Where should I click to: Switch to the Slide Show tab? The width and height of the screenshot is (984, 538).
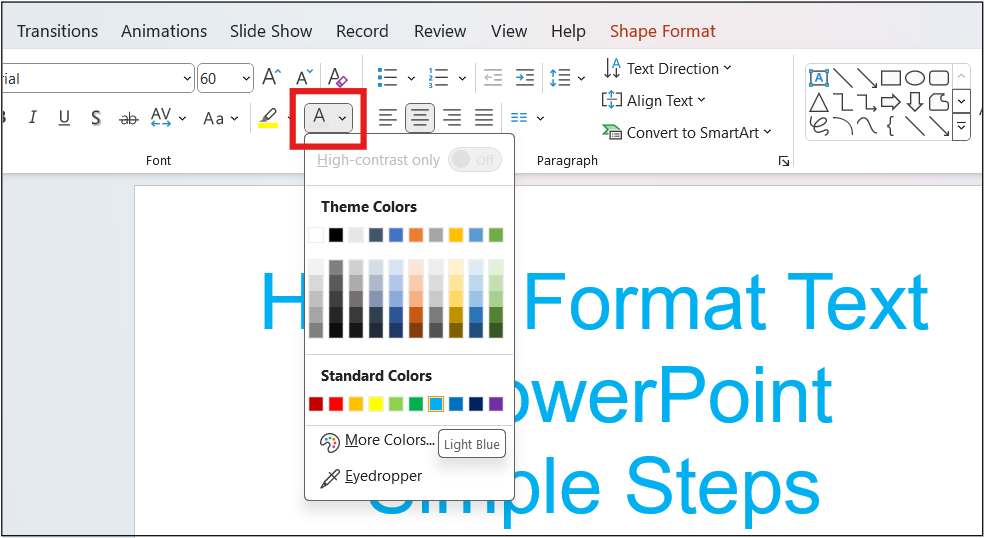coord(271,31)
